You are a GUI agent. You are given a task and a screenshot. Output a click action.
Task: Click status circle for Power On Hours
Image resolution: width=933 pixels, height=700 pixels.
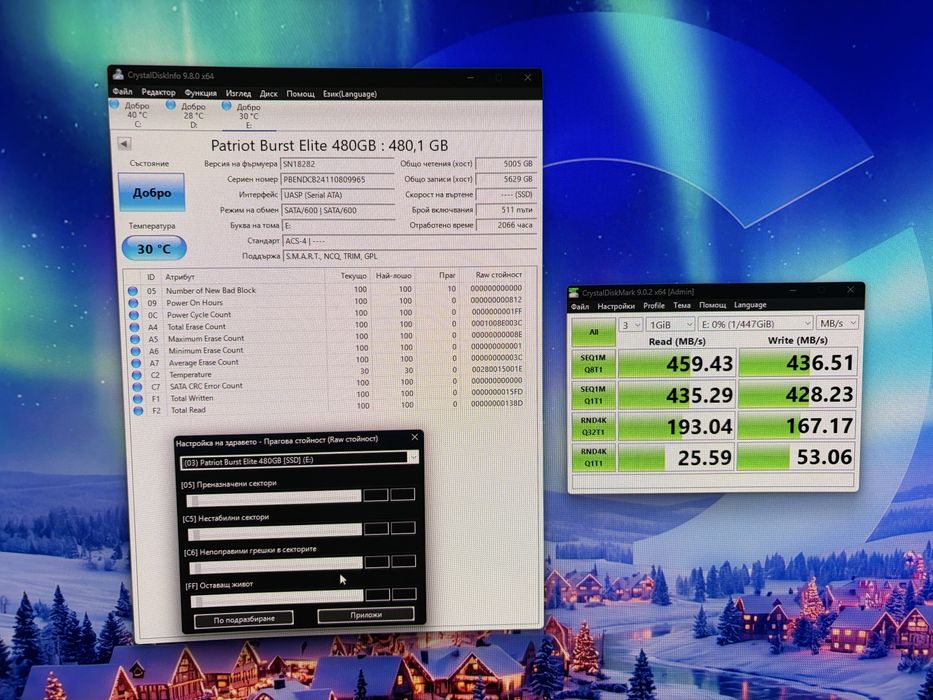click(x=134, y=303)
